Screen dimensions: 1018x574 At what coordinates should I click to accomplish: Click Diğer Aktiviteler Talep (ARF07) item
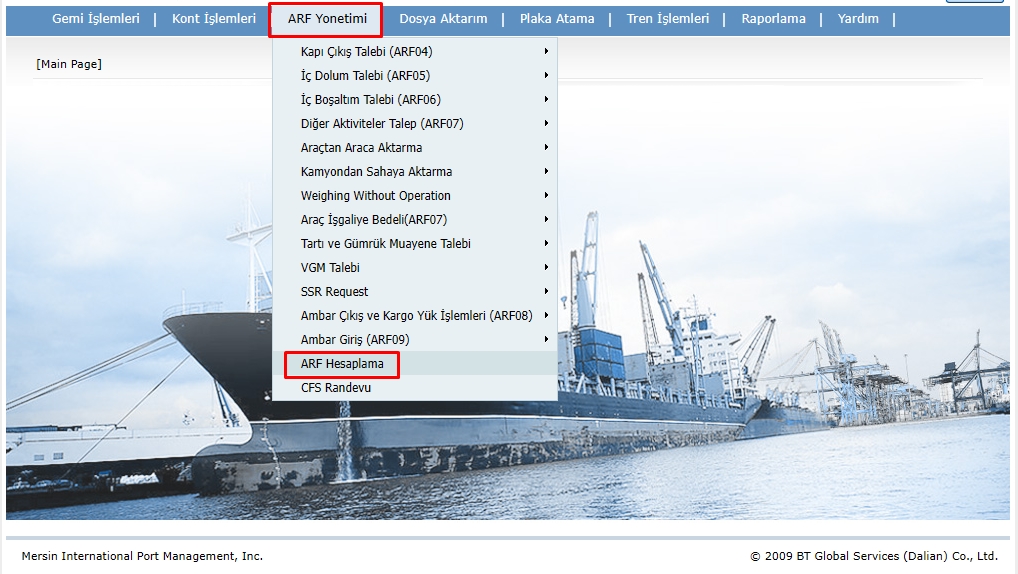pos(382,124)
